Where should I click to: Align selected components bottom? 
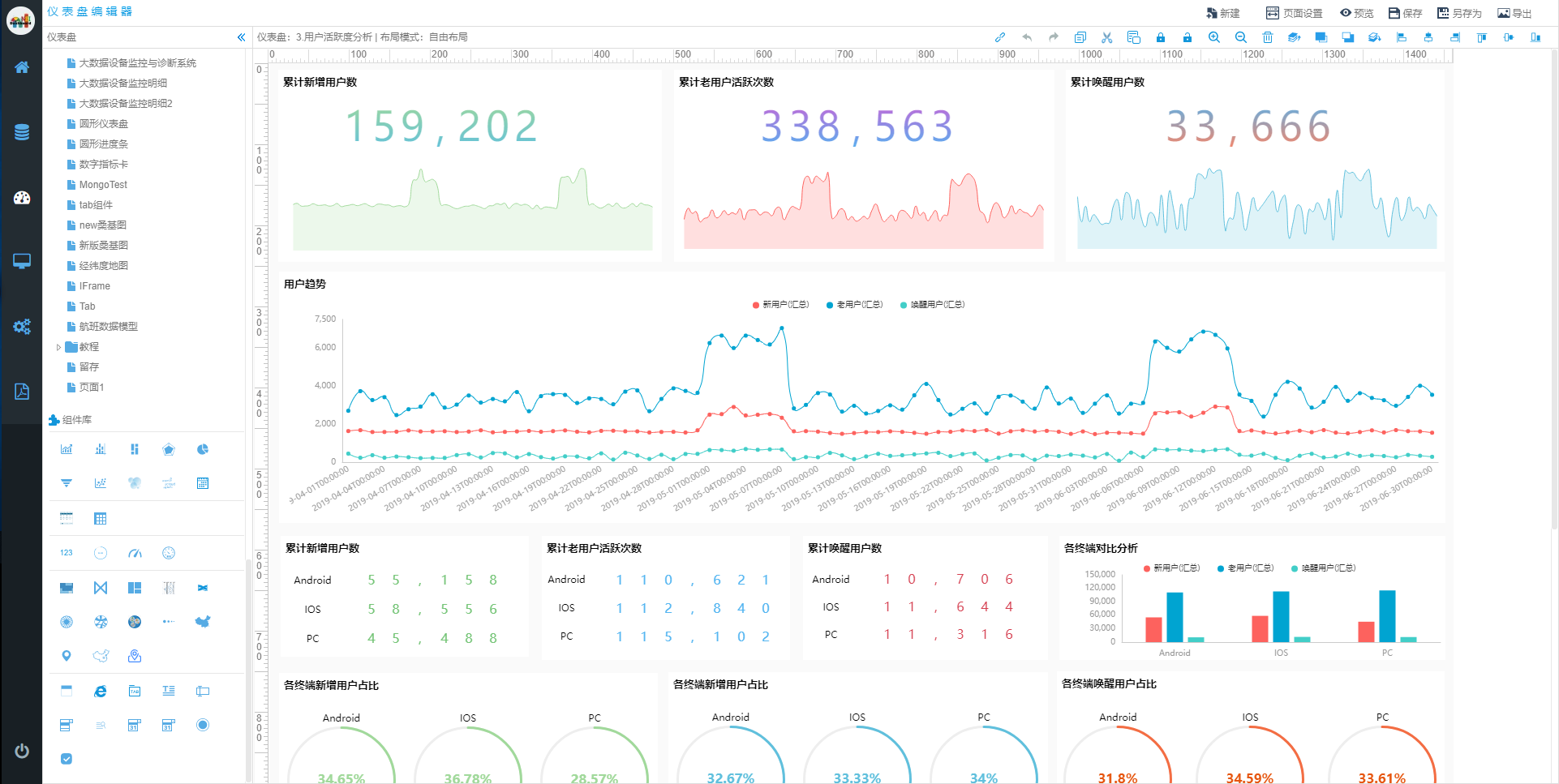[1535, 37]
